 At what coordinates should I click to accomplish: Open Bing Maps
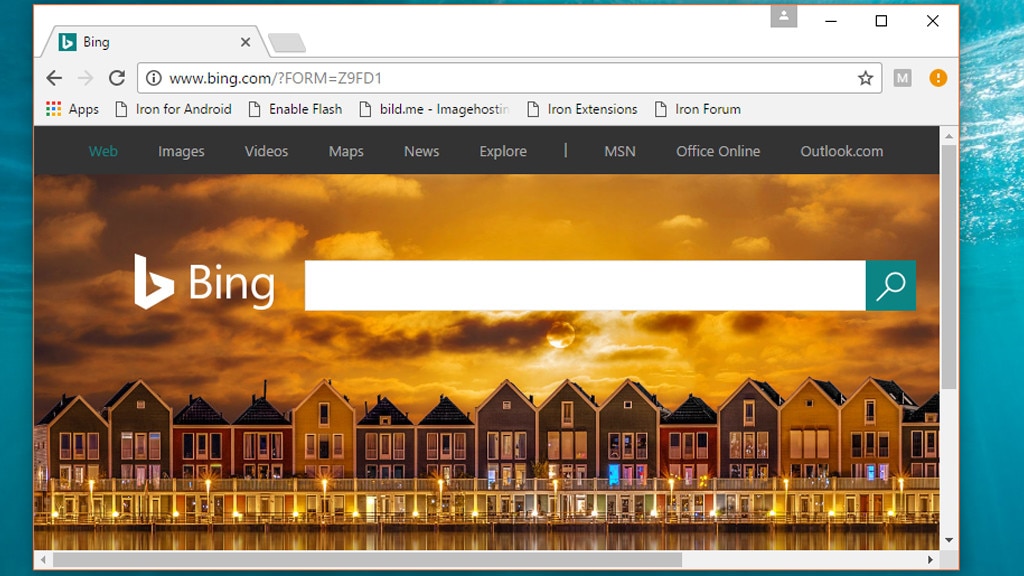346,151
